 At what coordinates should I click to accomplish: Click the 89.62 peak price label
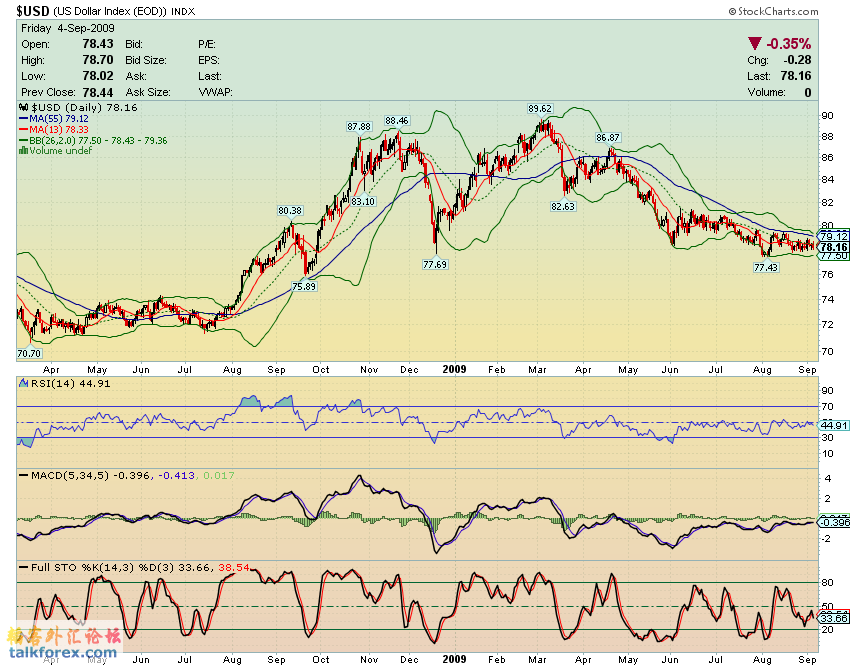(x=539, y=108)
